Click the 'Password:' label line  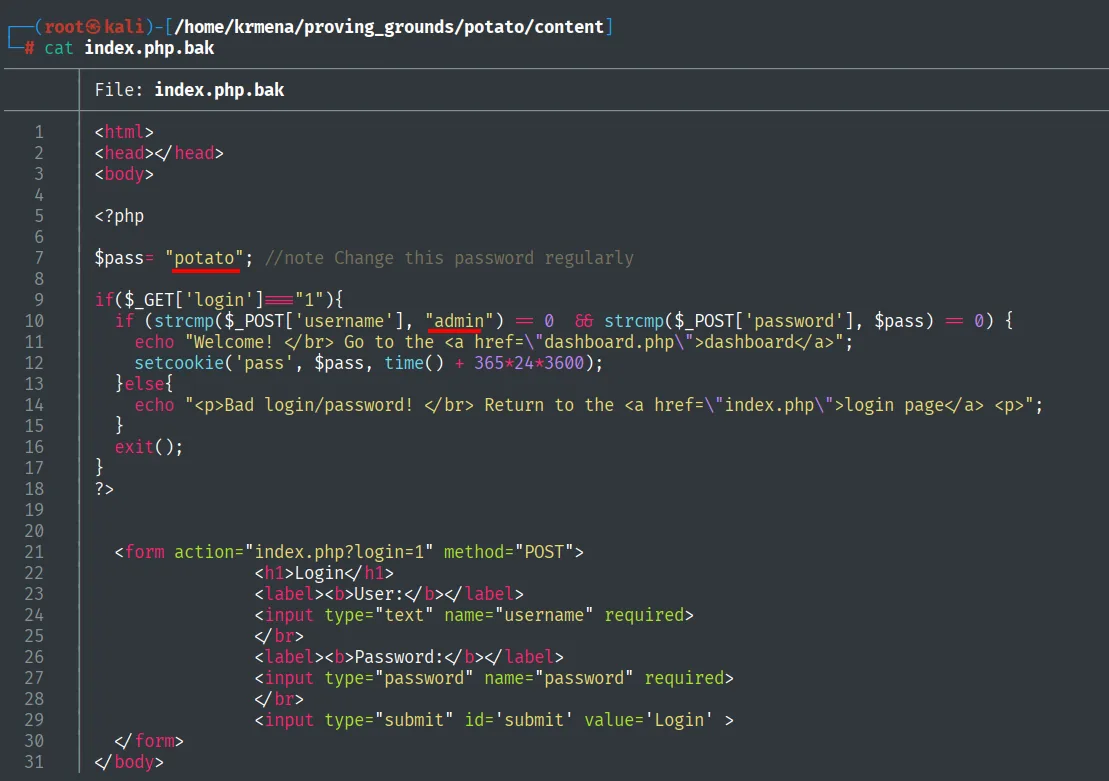(409, 657)
